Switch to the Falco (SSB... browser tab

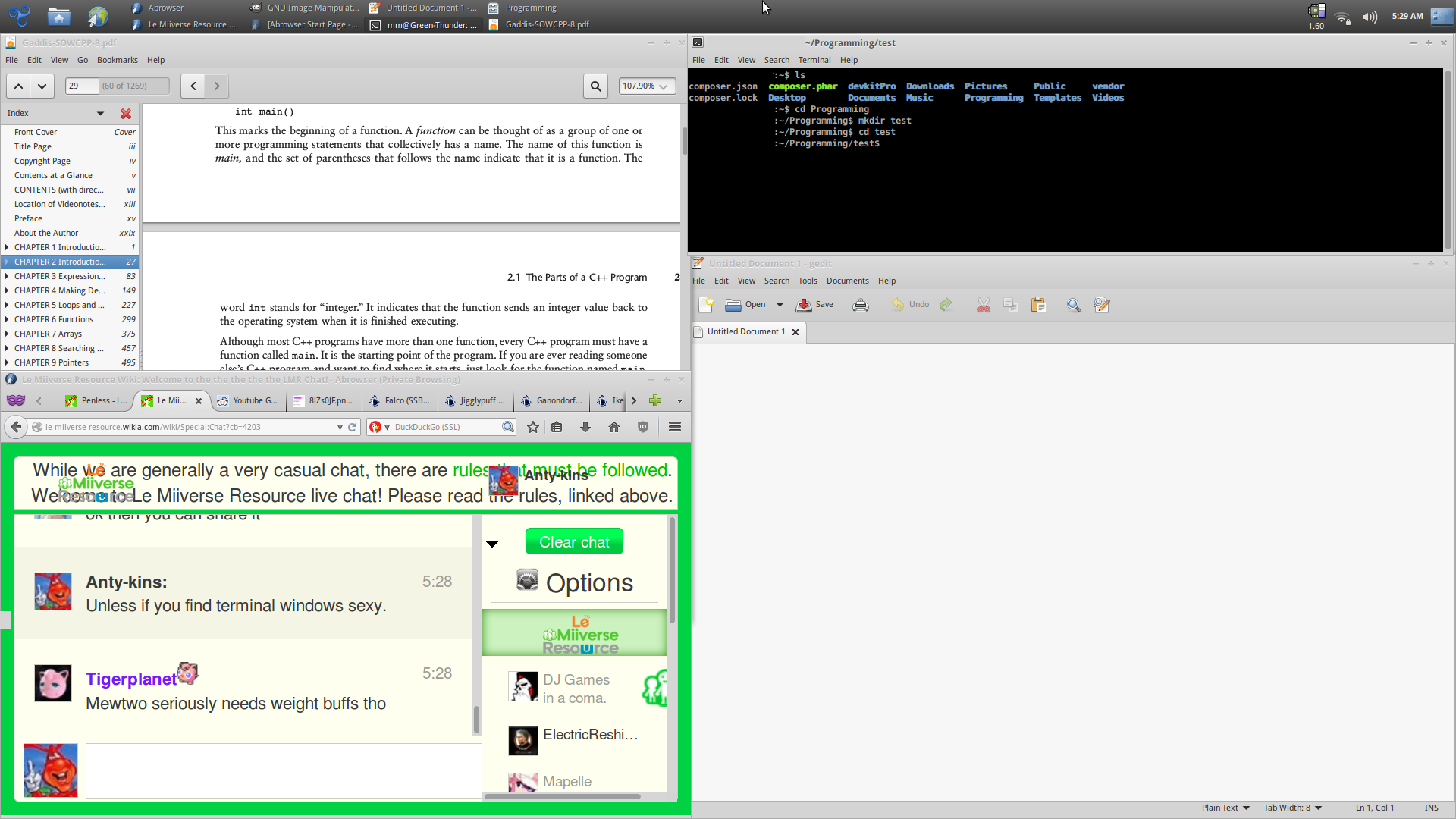click(400, 400)
